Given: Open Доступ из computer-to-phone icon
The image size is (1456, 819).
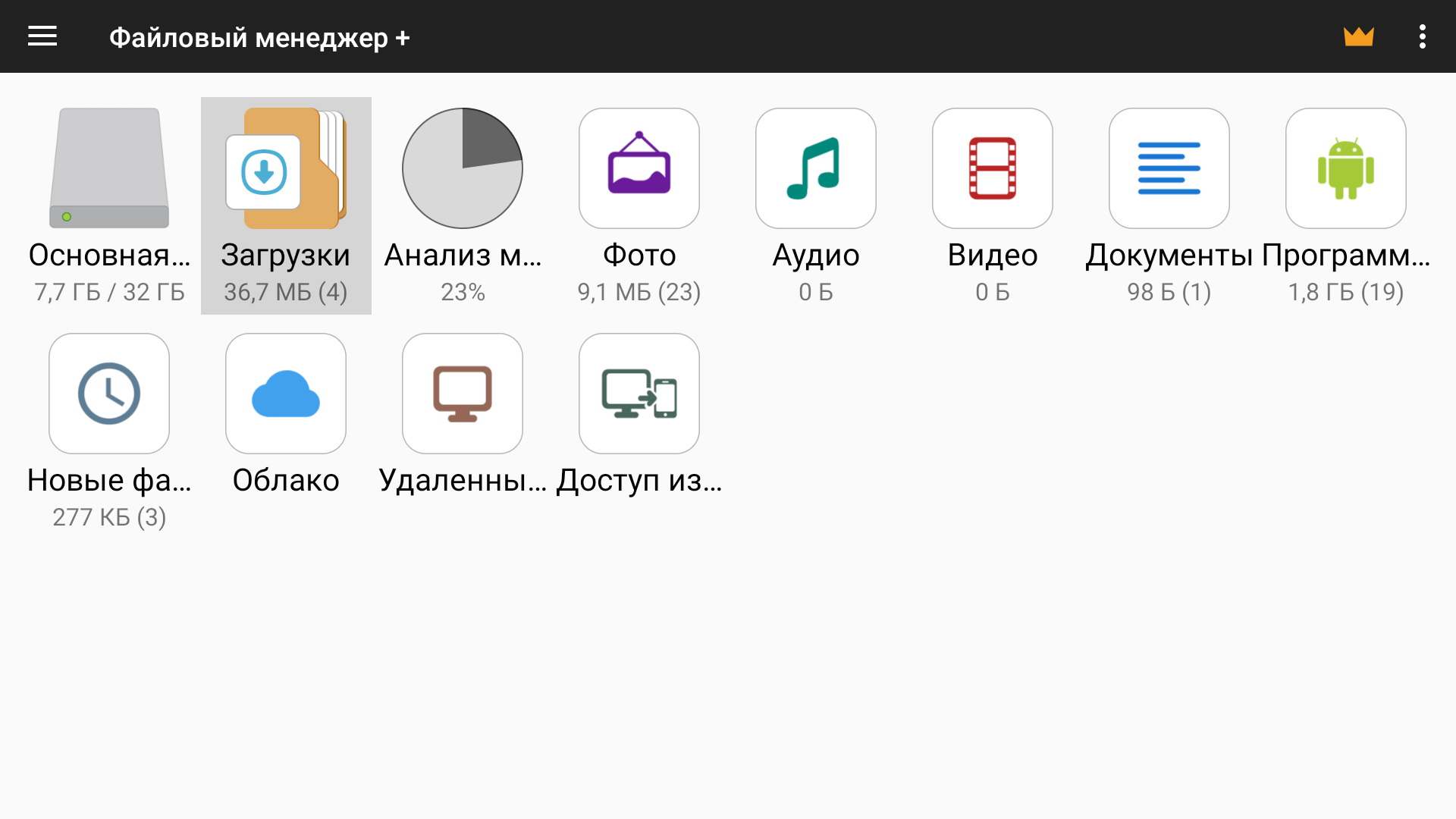Looking at the screenshot, I should tap(639, 394).
